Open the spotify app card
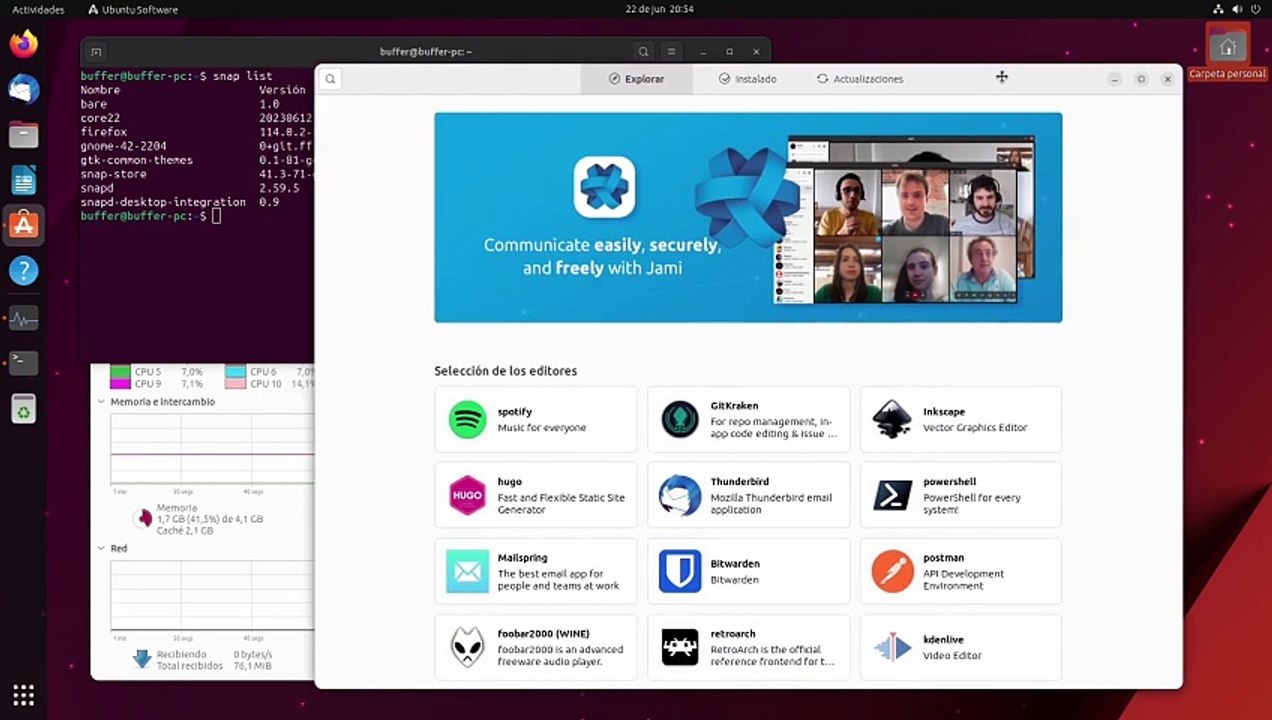1272x720 pixels. 536,419
